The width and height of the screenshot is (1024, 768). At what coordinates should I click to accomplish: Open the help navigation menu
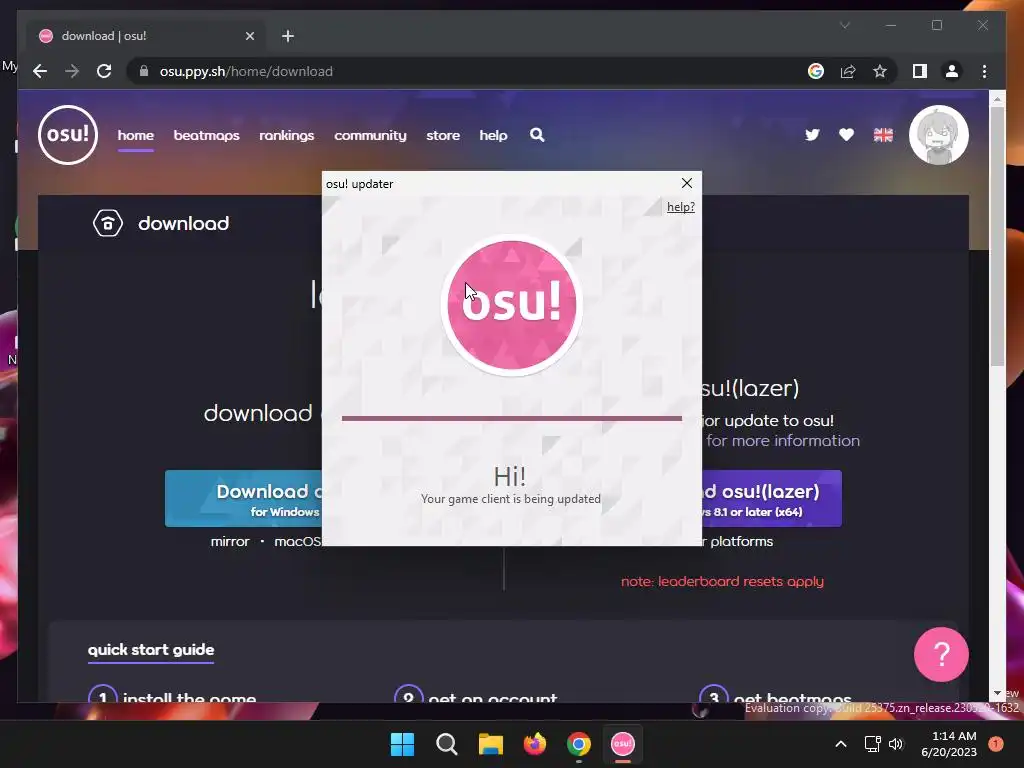coord(493,135)
